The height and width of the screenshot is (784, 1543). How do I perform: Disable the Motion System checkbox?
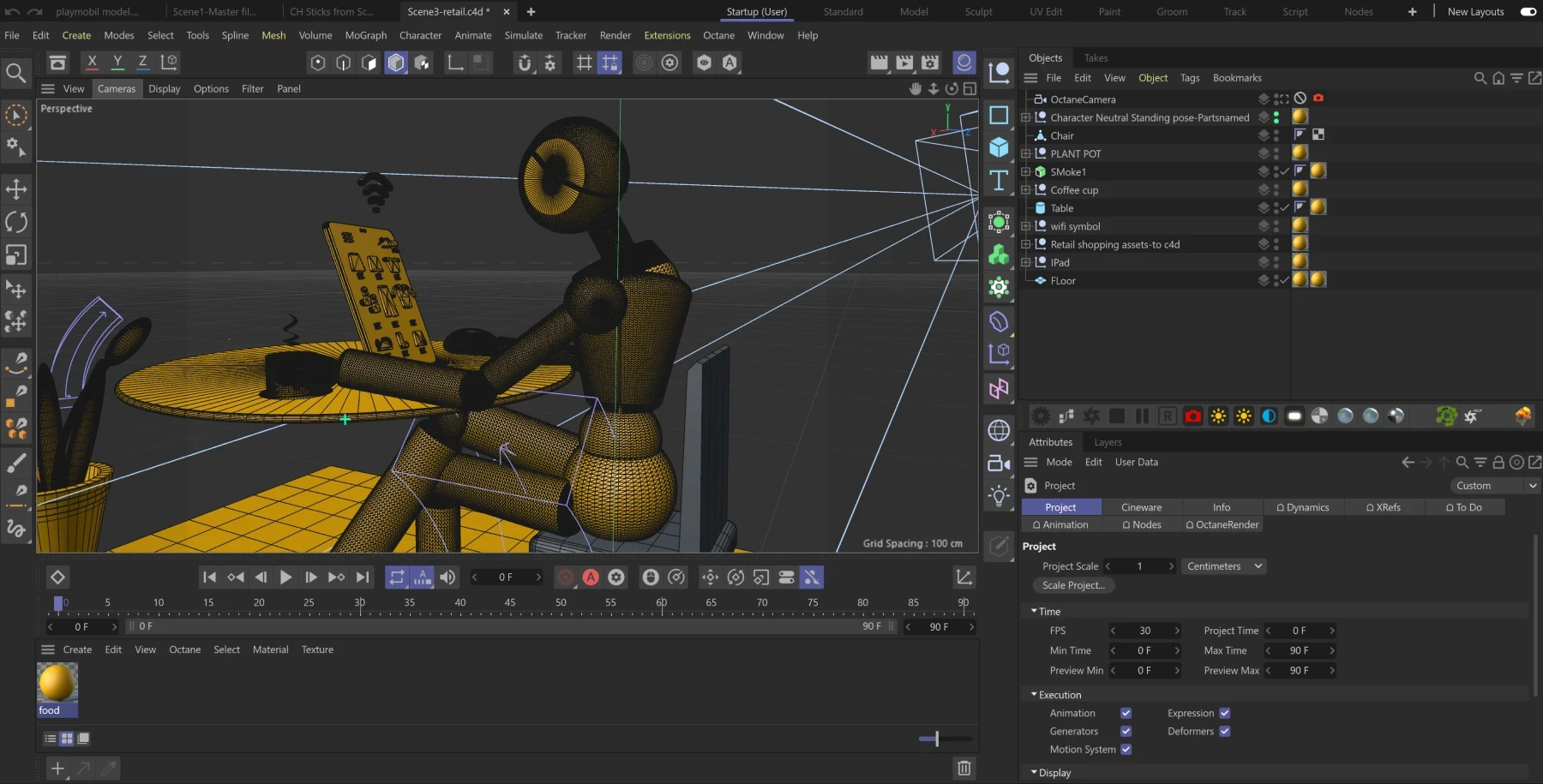[1126, 749]
